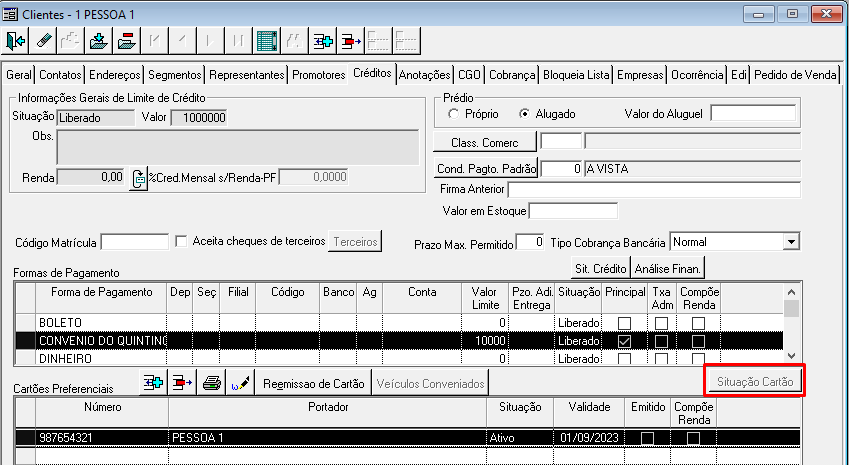The image size is (849, 465).
Task: Check Compõe Renda box in BOLETO row
Action: point(698,323)
